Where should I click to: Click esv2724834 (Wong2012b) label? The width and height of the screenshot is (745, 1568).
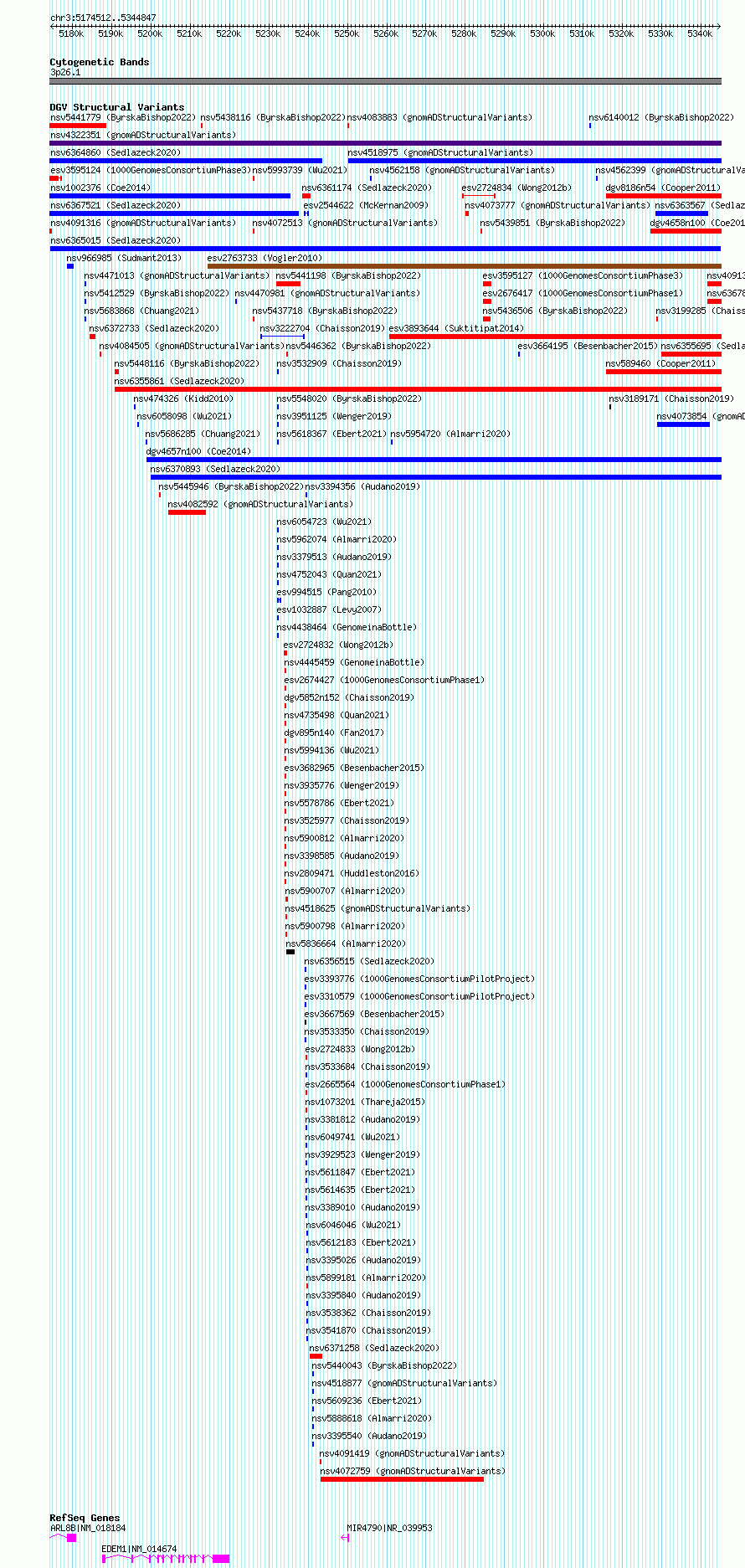coord(516,188)
